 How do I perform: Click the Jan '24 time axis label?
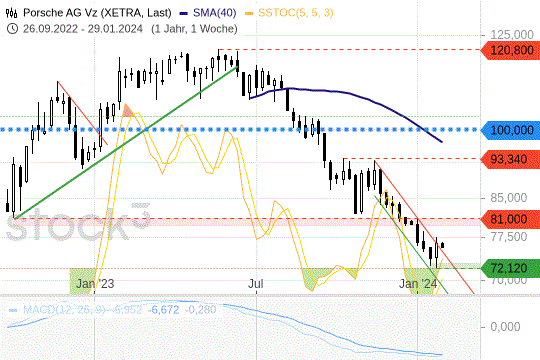418,284
